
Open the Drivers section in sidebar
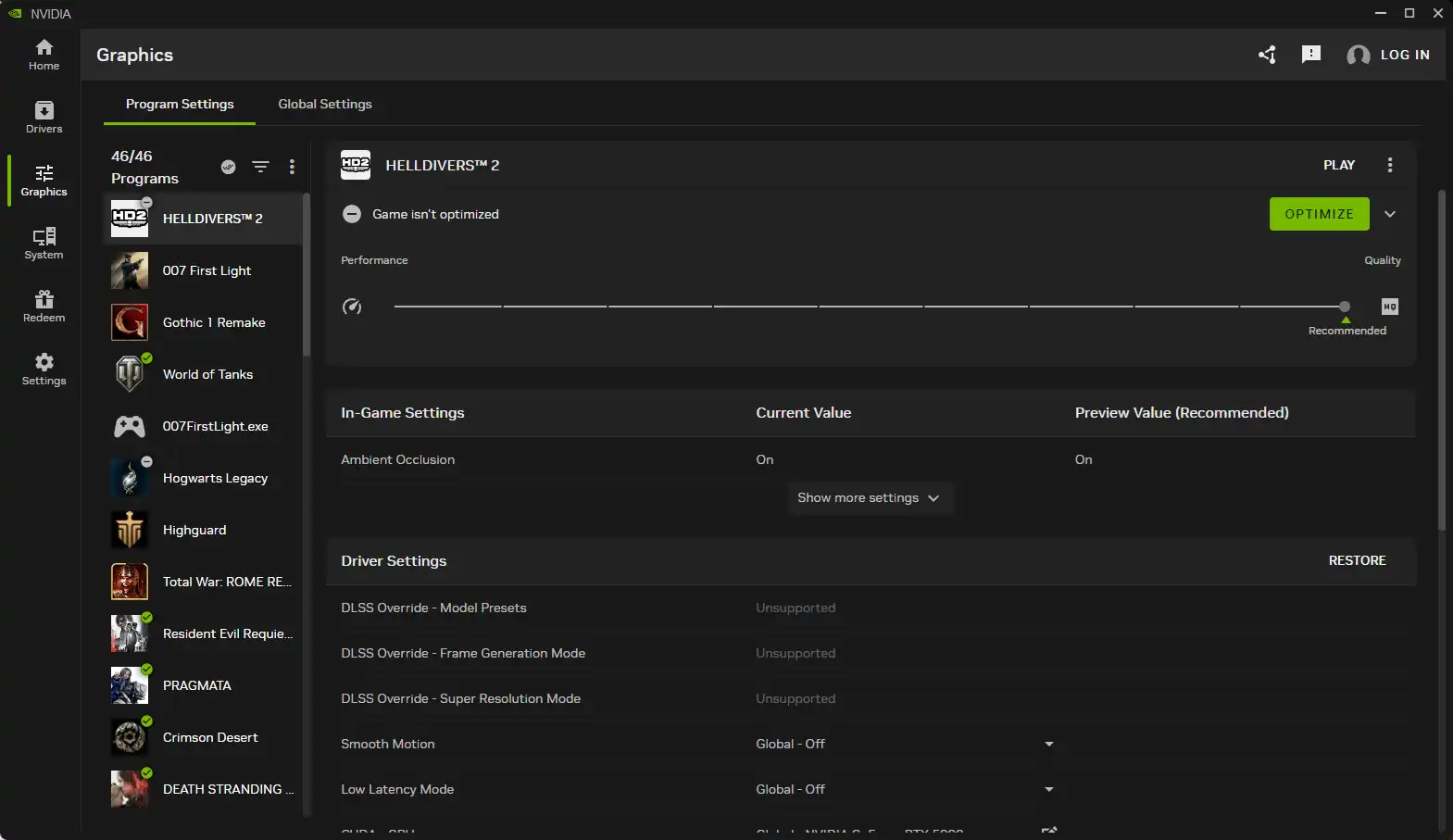(44, 118)
